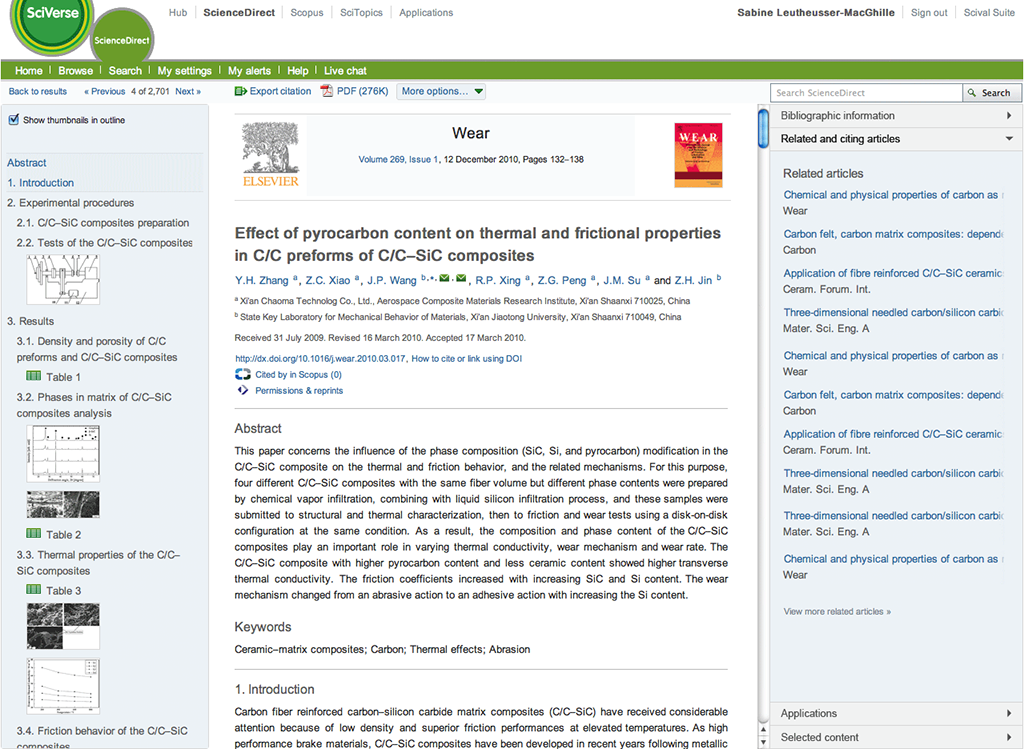Go to the Next article

[188, 91]
